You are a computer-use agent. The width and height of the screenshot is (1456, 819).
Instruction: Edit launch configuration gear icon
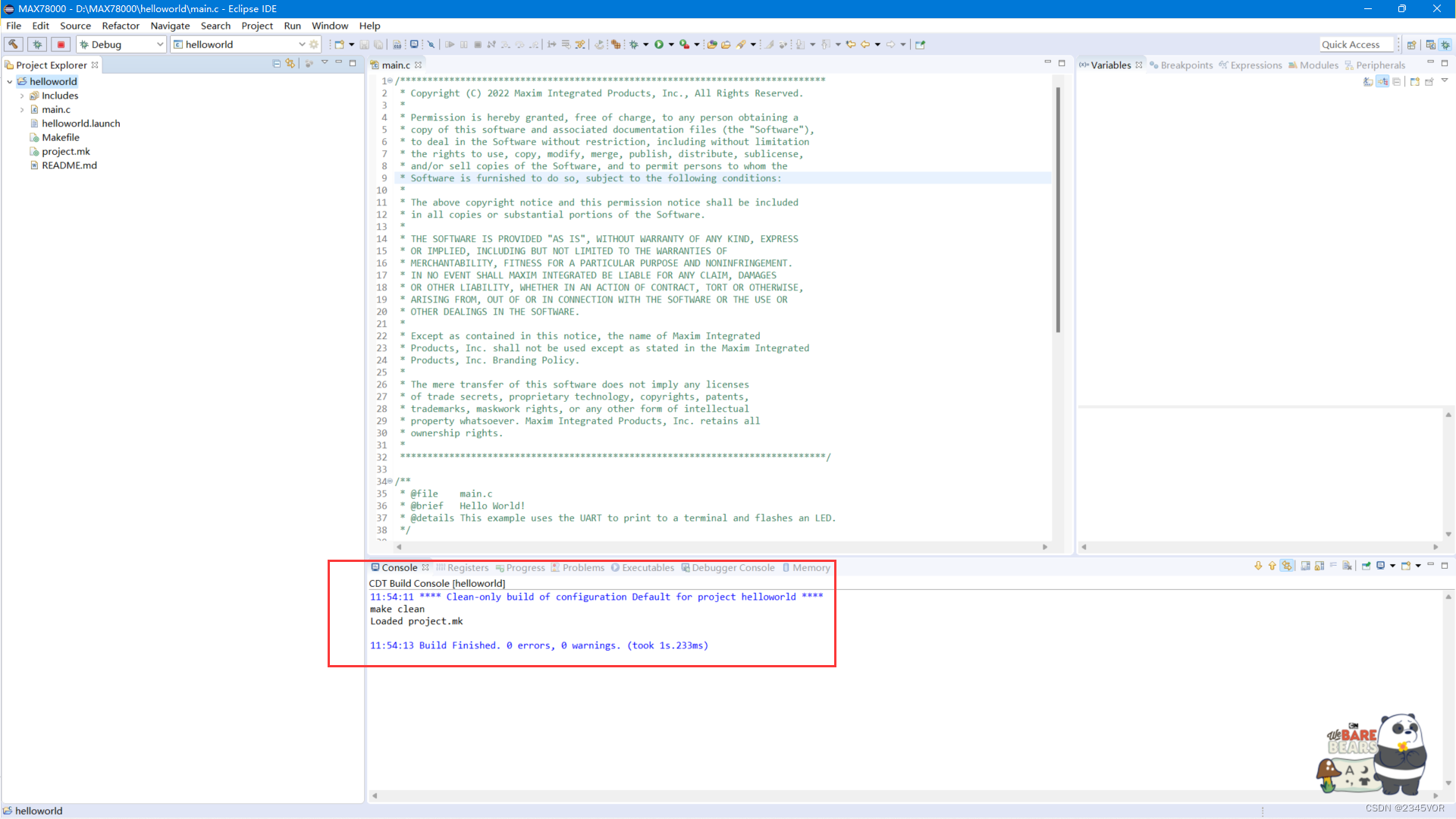[314, 44]
